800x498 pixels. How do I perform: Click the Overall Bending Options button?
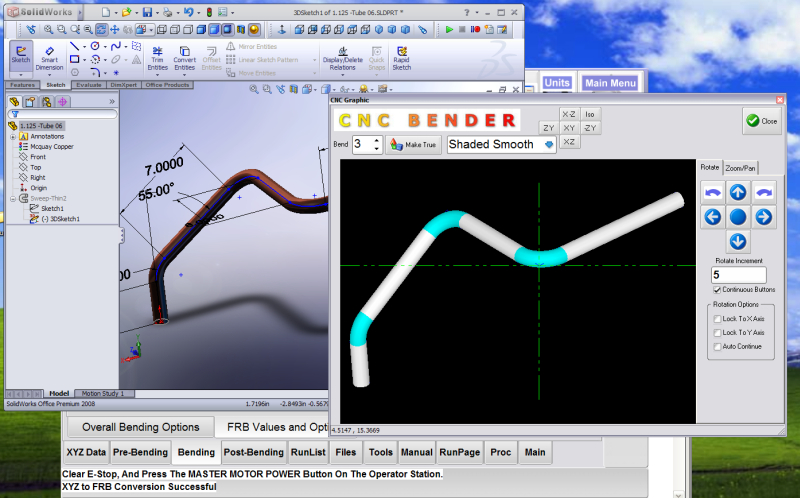point(140,427)
